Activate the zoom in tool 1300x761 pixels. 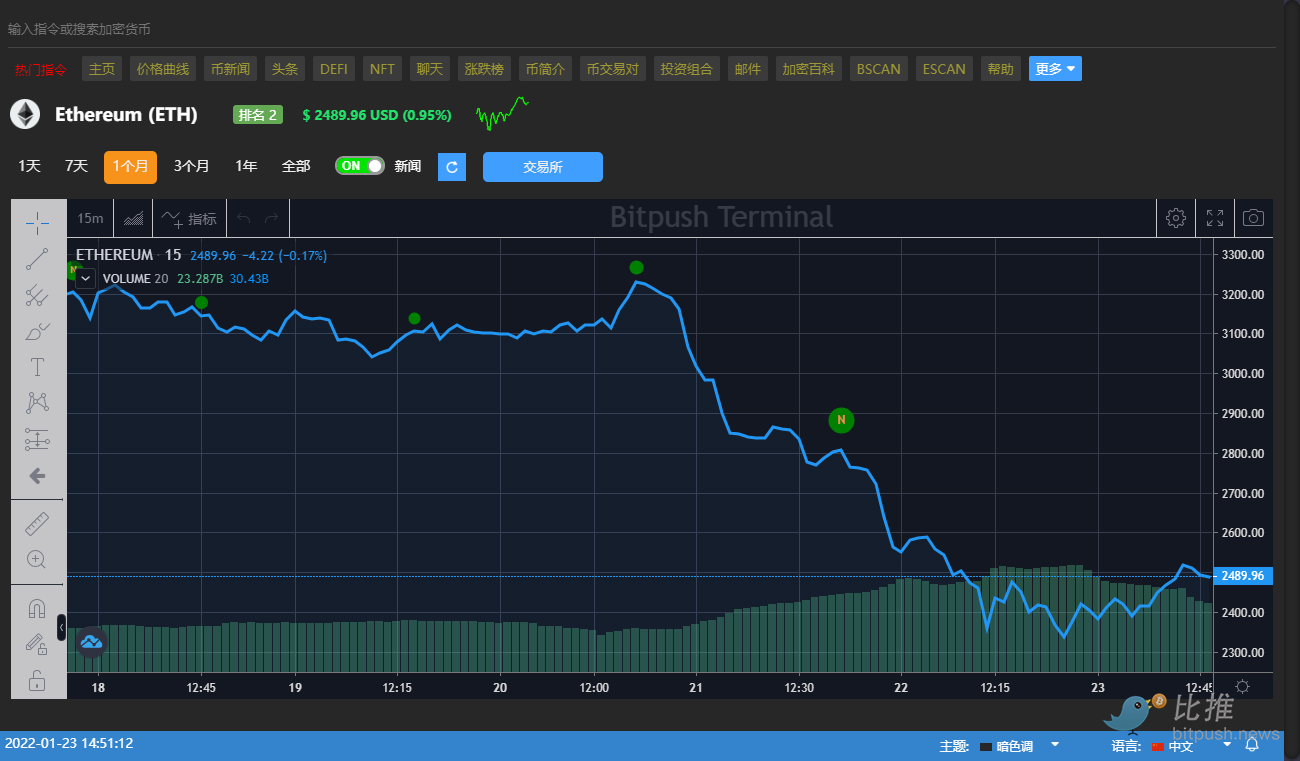click(37, 559)
